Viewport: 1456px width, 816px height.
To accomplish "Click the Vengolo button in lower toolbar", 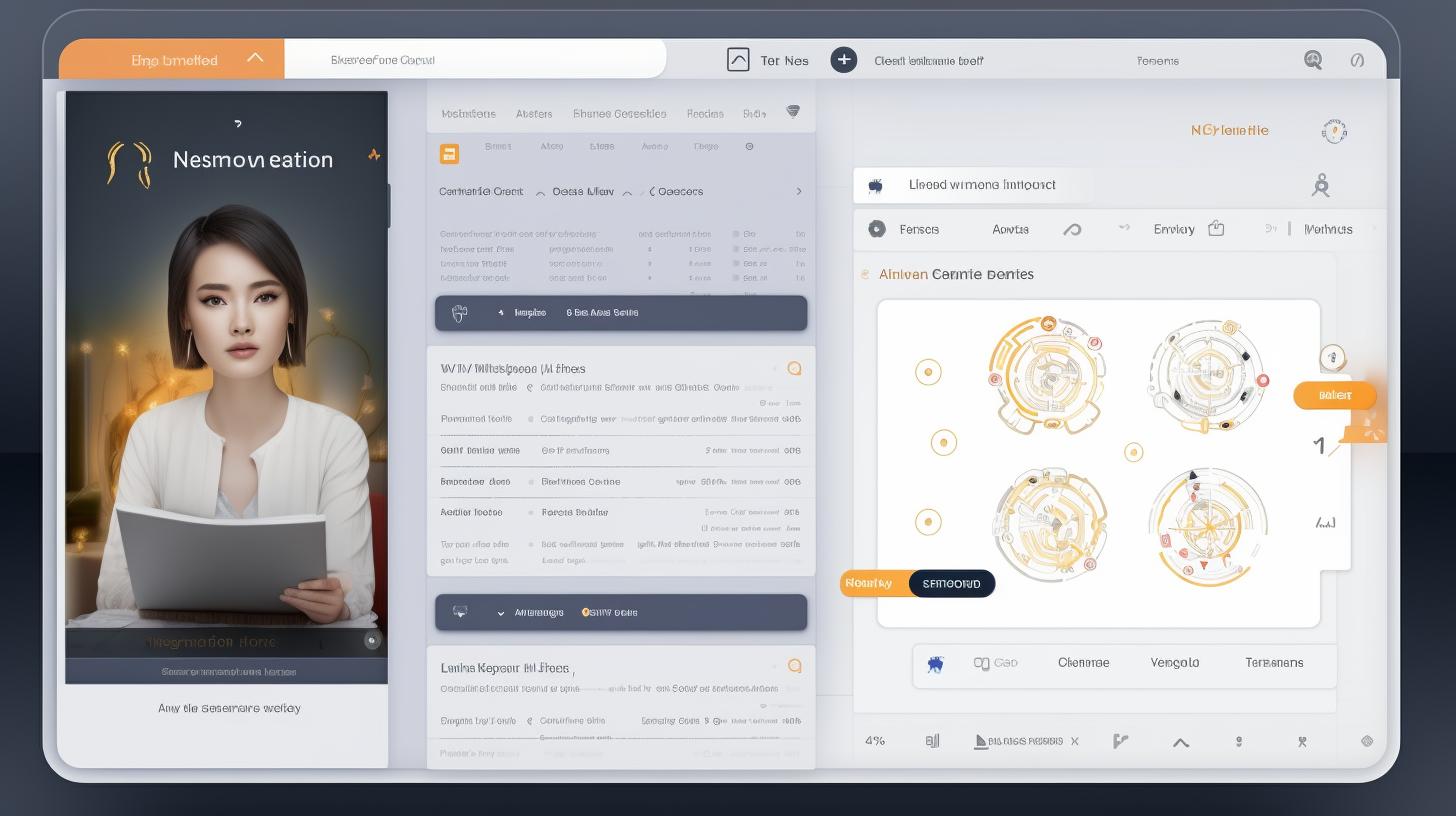I will tap(1174, 663).
